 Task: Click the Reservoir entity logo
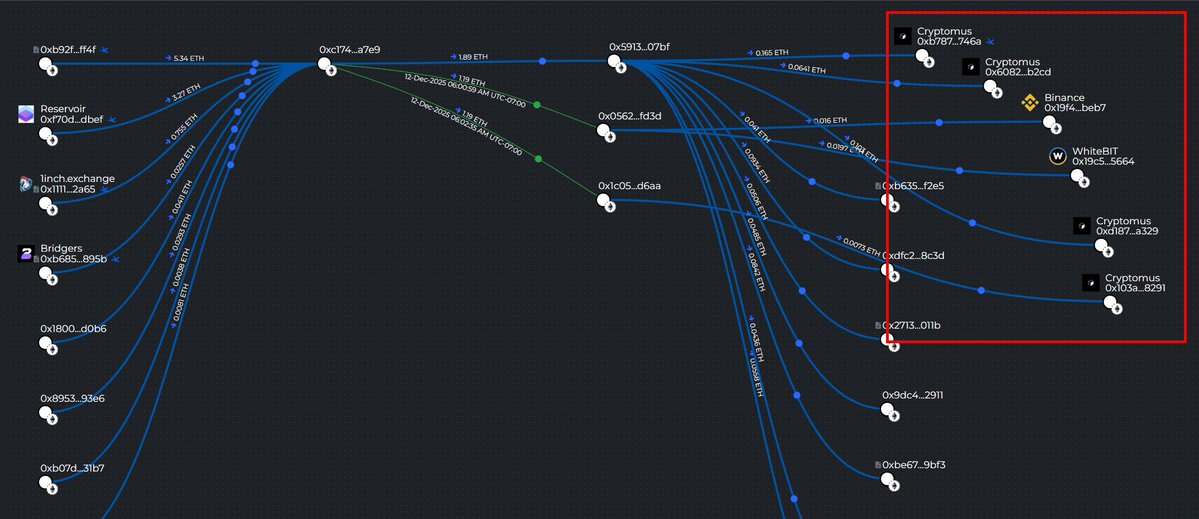click(x=27, y=115)
